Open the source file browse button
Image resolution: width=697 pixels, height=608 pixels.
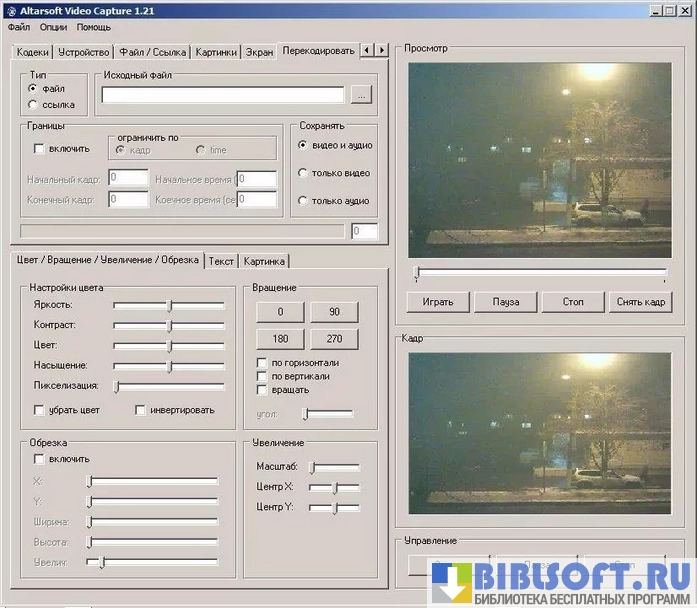pyautogui.click(x=361, y=95)
